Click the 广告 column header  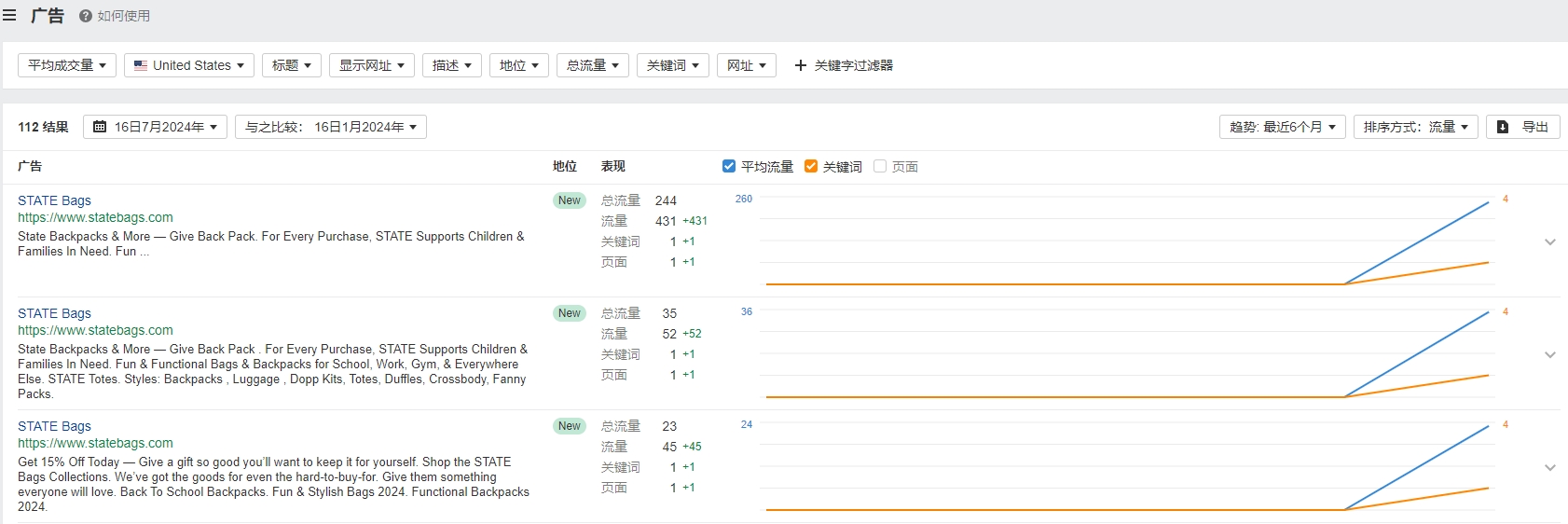click(30, 166)
